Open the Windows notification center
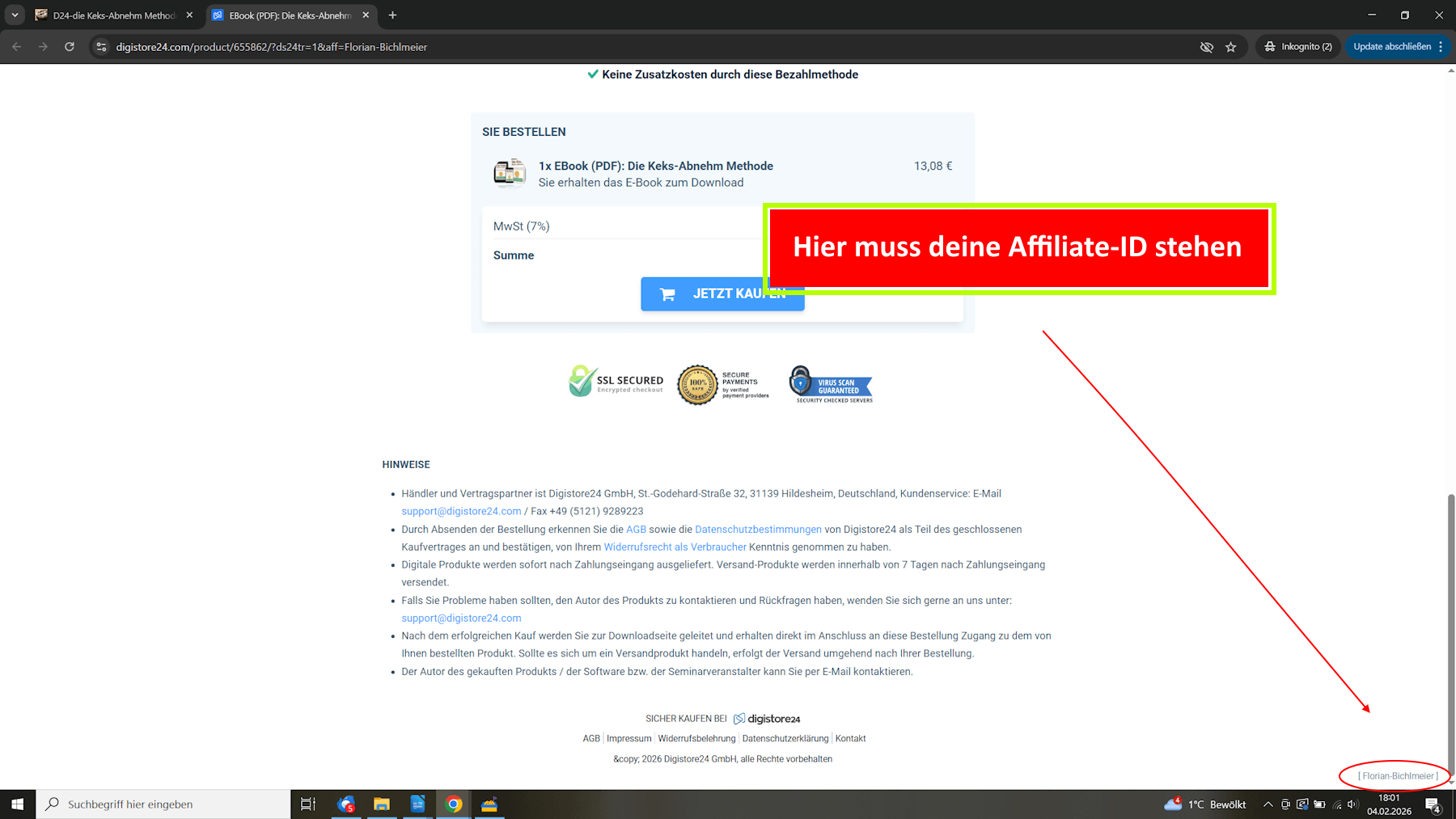Screen dimensions: 1456x819 pos(1433,804)
